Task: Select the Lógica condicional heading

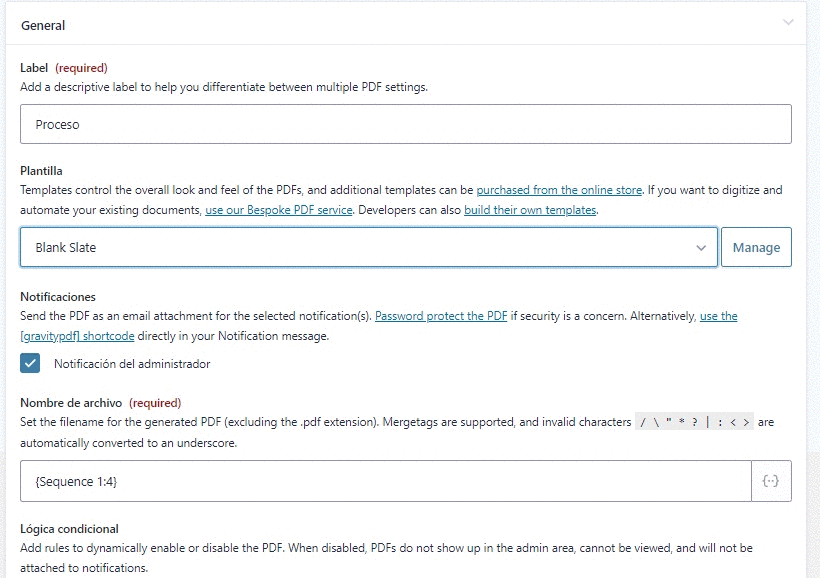Action: pos(70,529)
